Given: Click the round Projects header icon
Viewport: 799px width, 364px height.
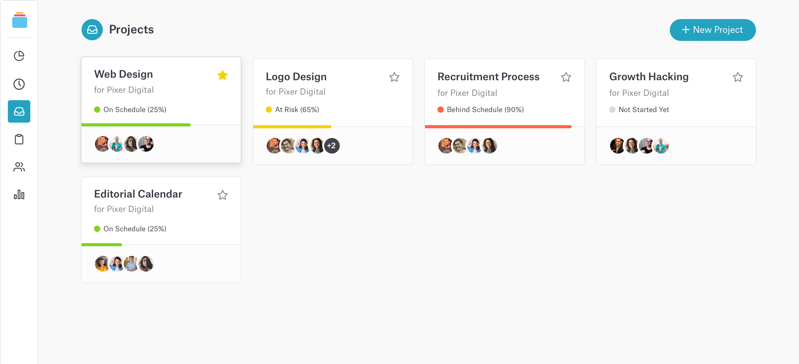Looking at the screenshot, I should coord(92,30).
